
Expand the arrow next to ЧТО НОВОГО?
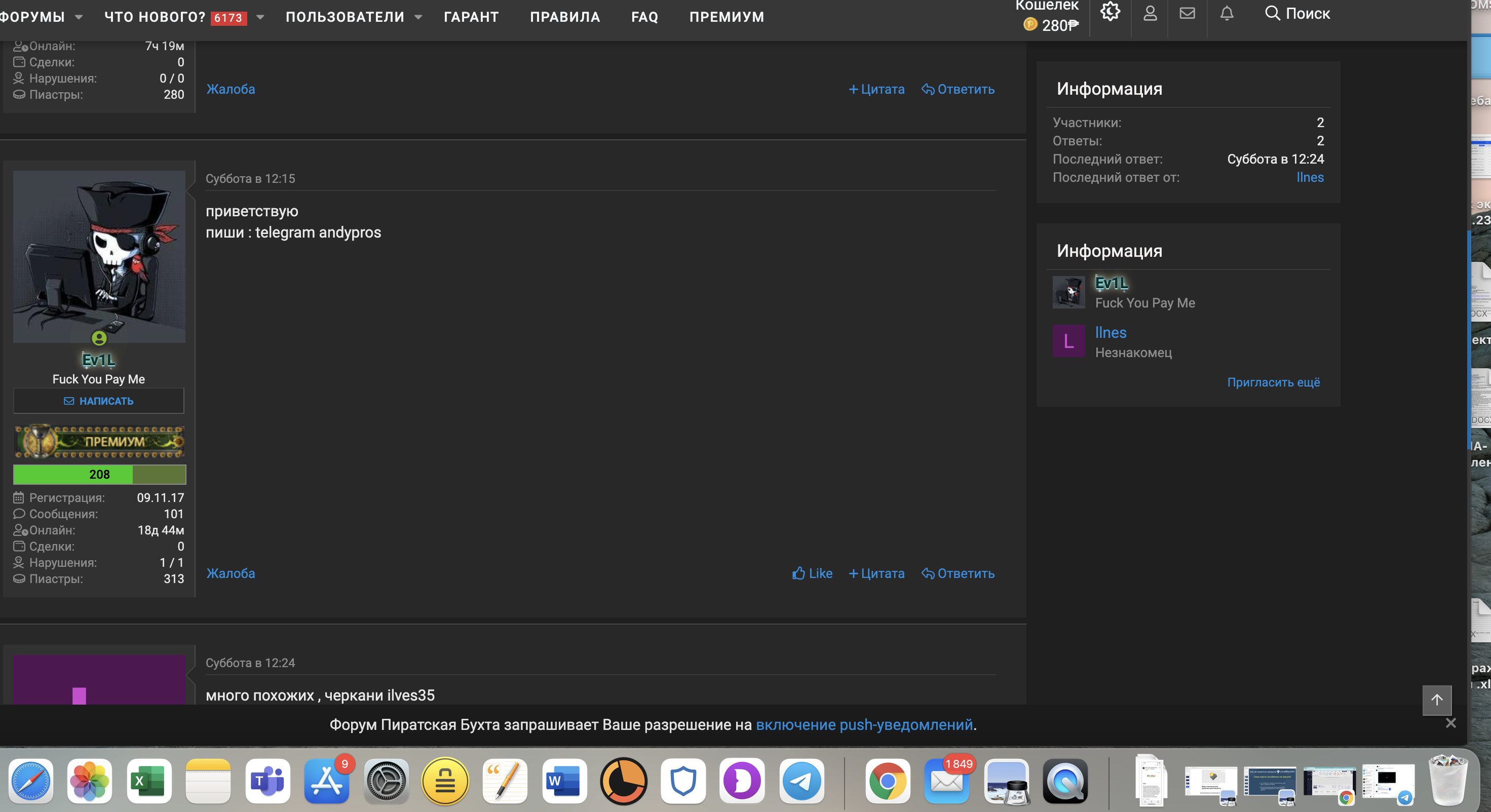point(260,17)
